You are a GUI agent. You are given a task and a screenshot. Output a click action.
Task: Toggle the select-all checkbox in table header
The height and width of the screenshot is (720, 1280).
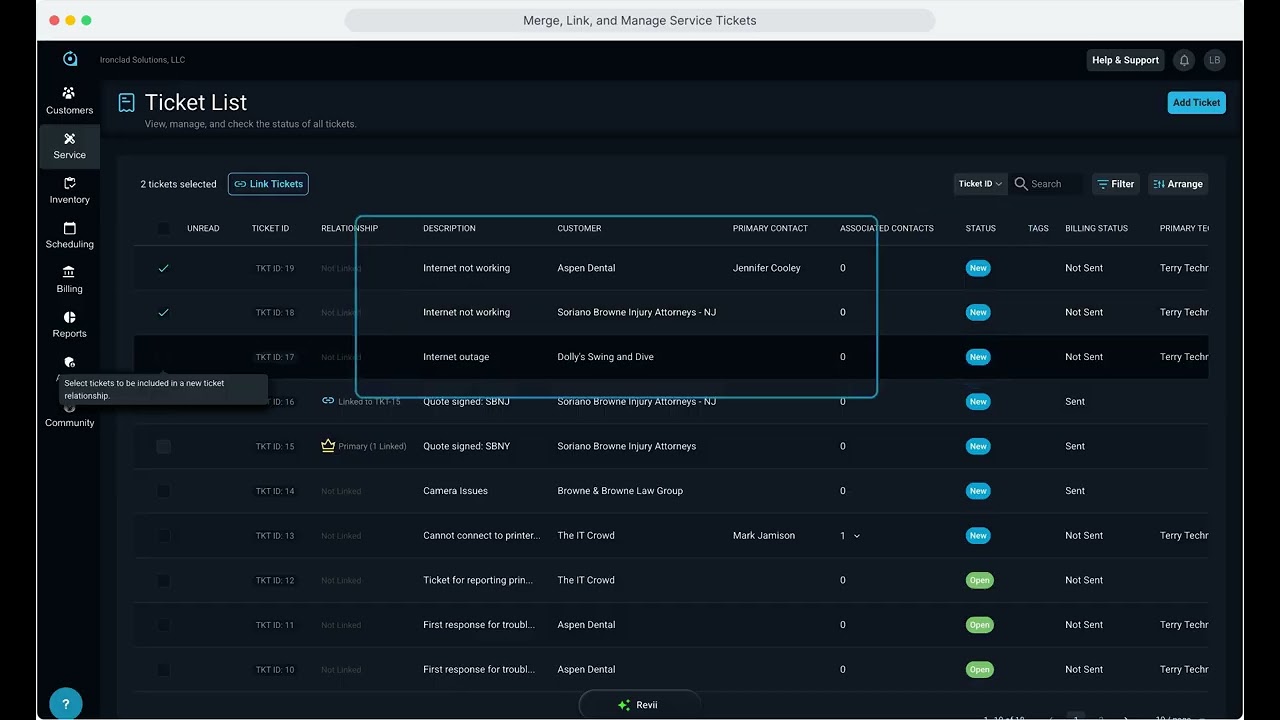[163, 229]
